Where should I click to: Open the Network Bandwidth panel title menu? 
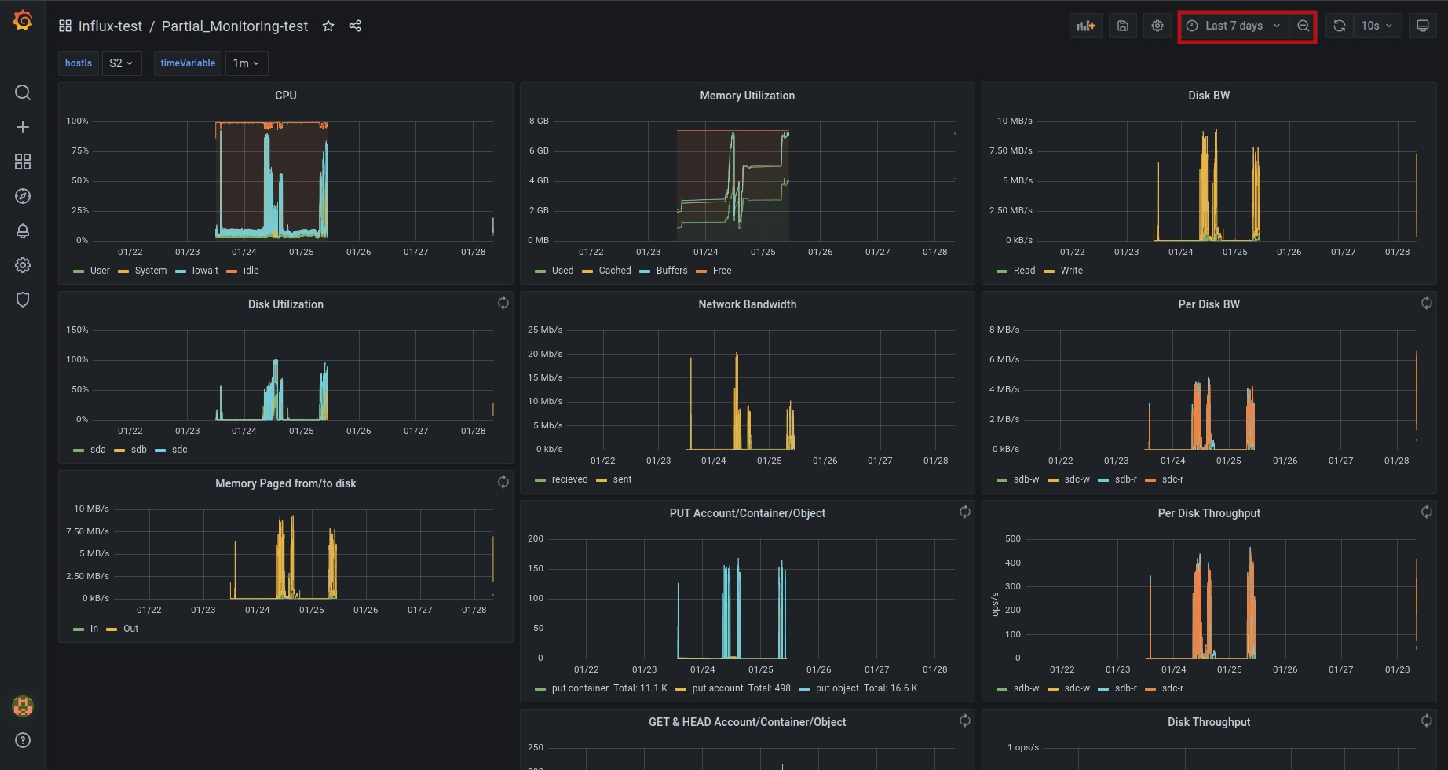pyautogui.click(x=747, y=304)
